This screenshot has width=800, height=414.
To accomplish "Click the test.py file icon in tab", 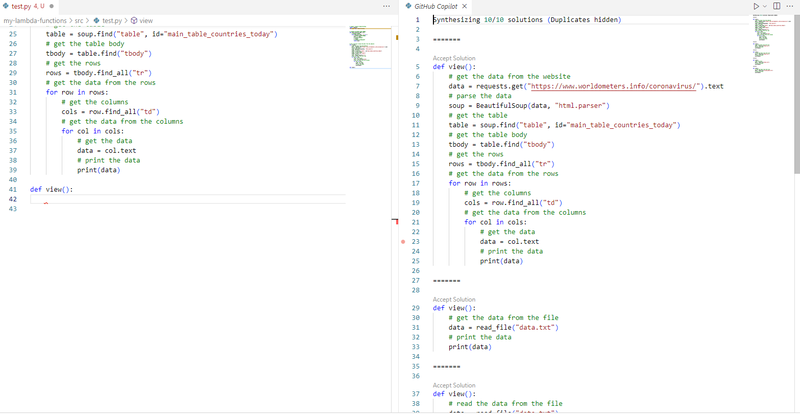I will [x=6, y=7].
